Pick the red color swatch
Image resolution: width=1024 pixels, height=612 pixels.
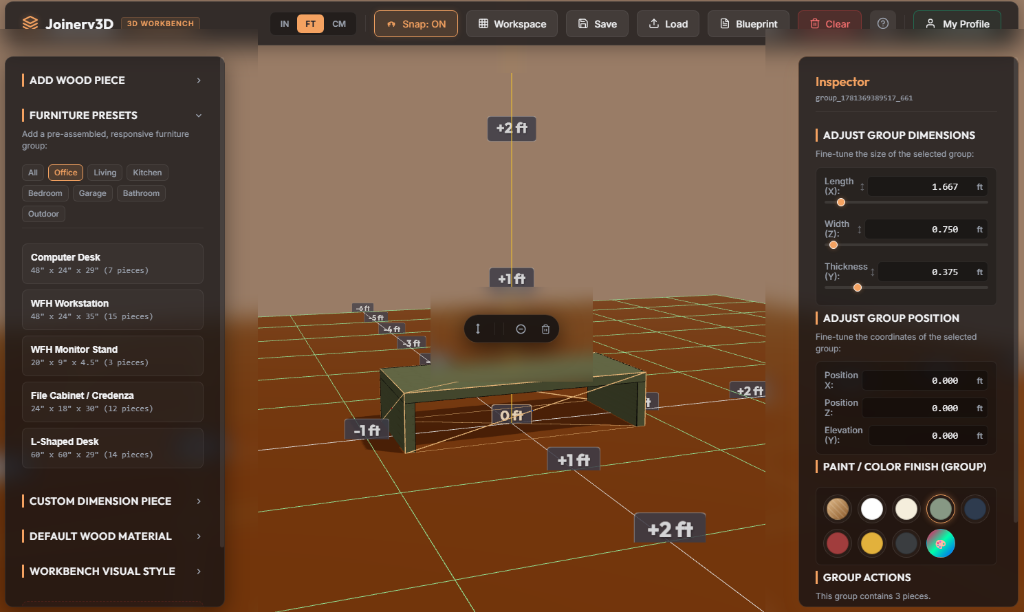pos(837,543)
